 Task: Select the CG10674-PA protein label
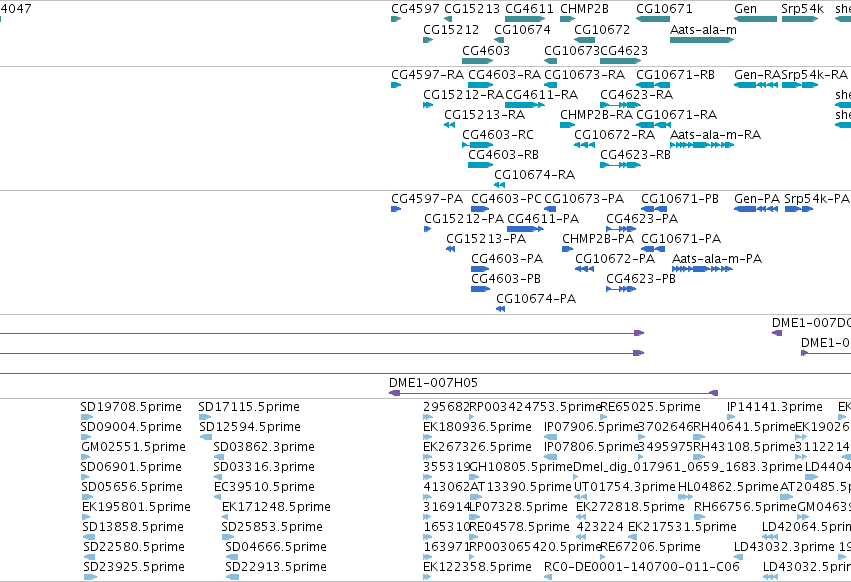[536, 299]
